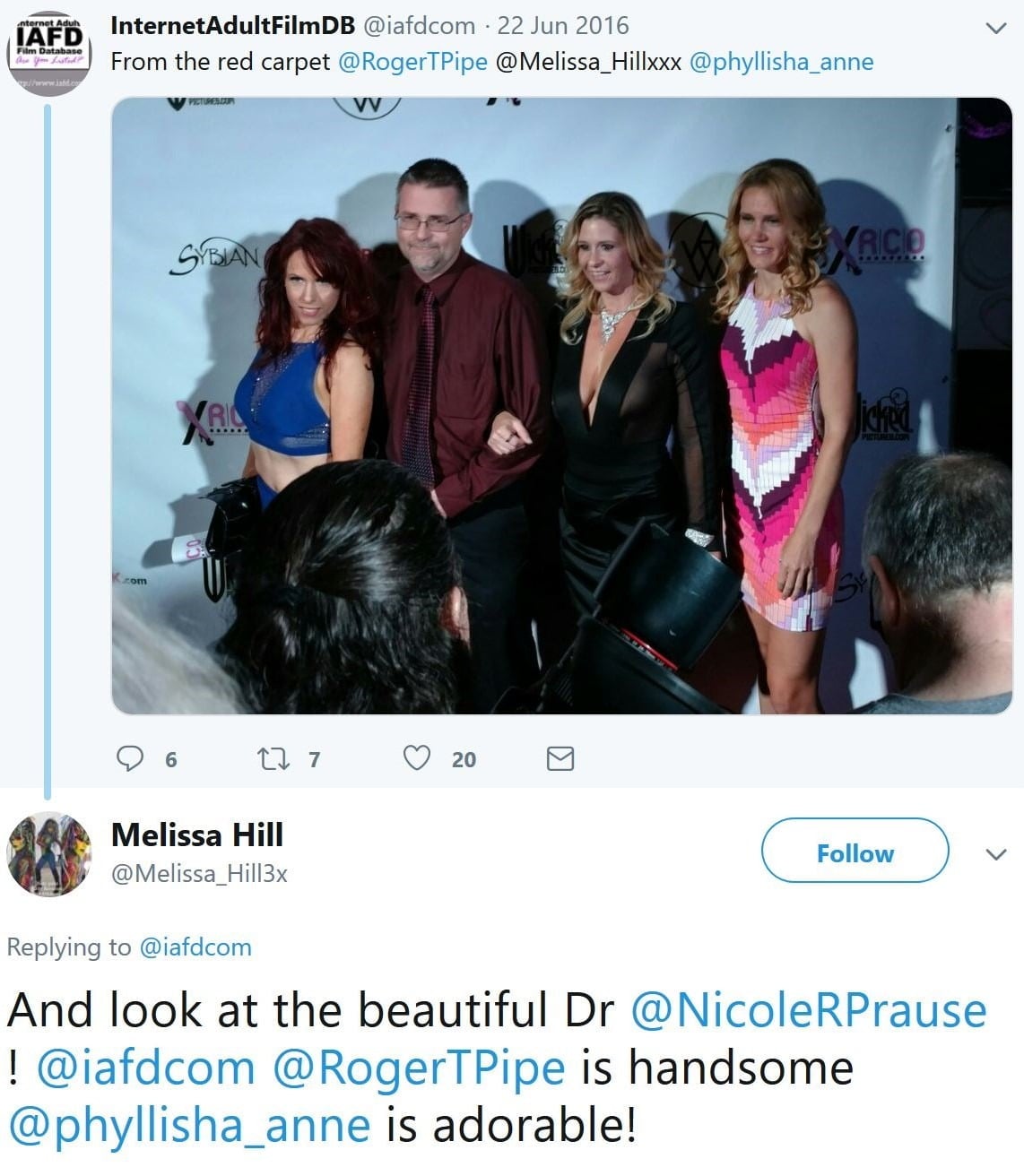Click the Melissa Hill display name
The height and width of the screenshot is (1176, 1024).
pos(197,834)
